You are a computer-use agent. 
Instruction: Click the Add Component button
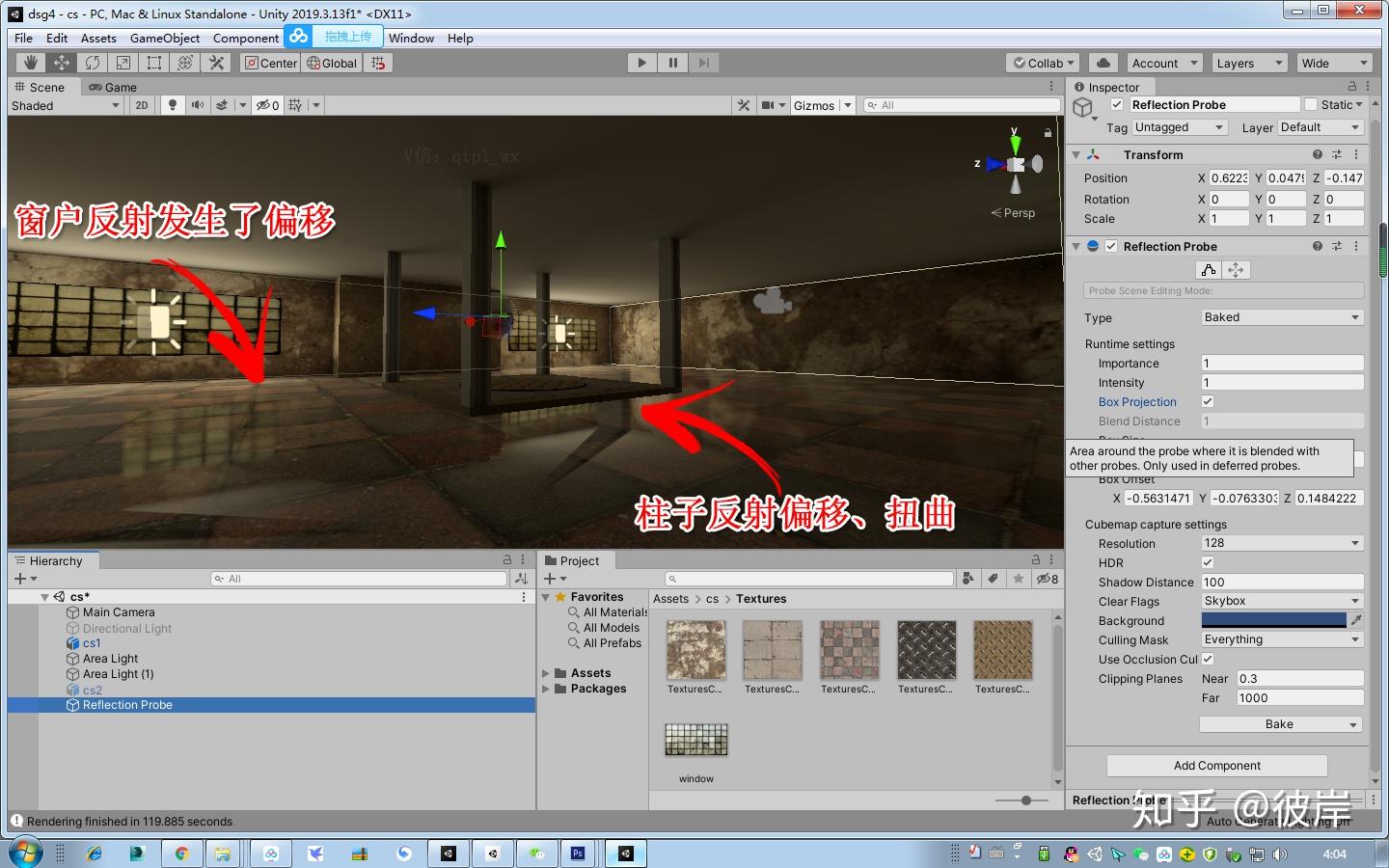point(1216,765)
